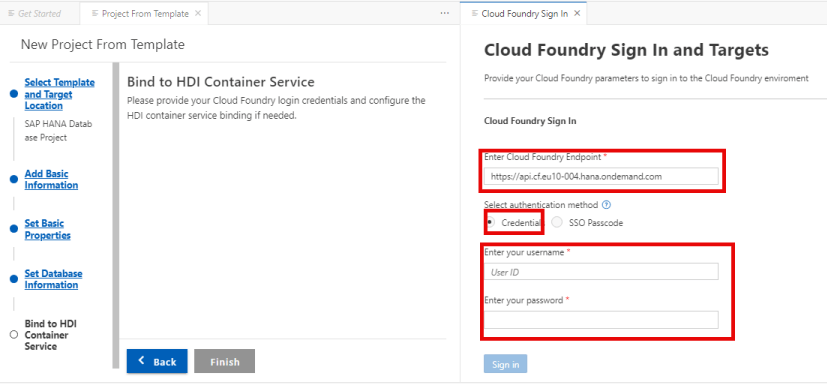Click the Sign in button

[505, 364]
